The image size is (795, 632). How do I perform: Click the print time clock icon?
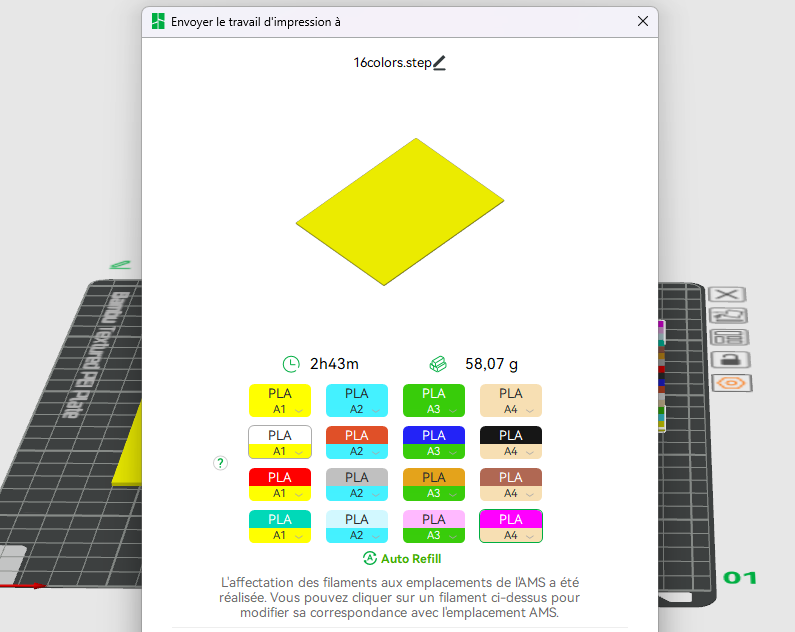pyautogui.click(x=291, y=364)
